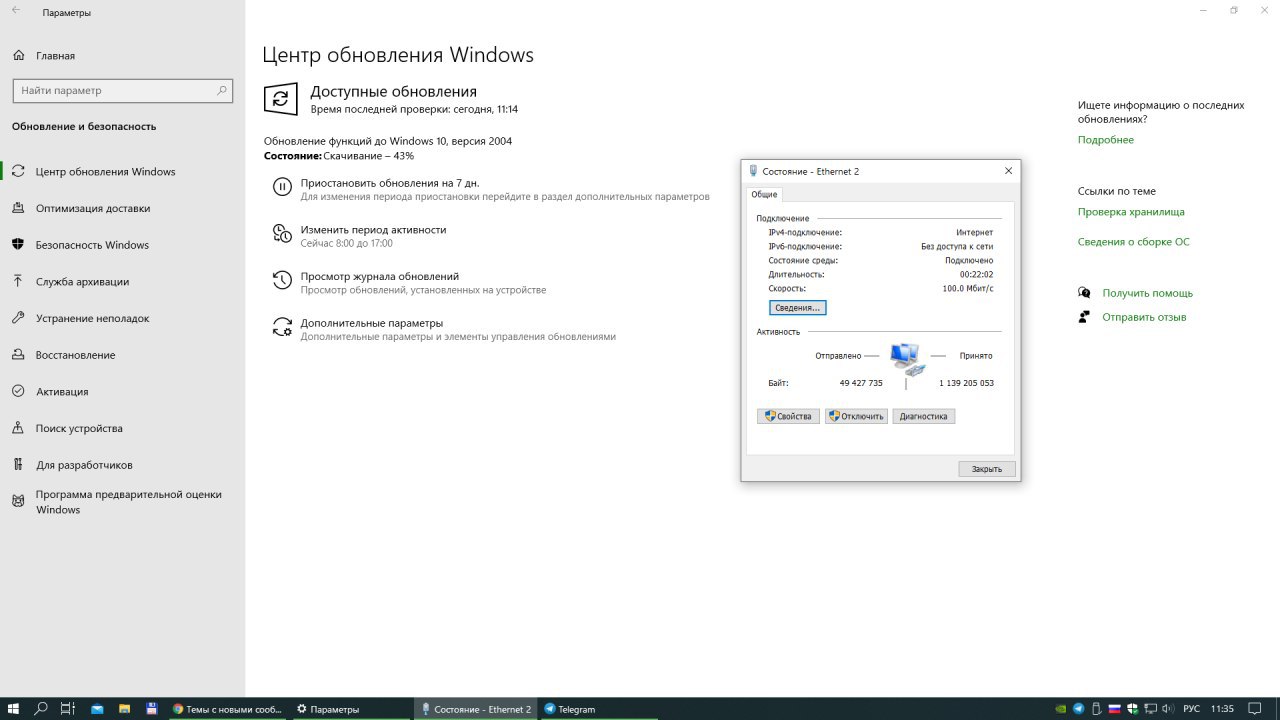Open Активация section
The width and height of the screenshot is (1280, 720).
pos(62,392)
